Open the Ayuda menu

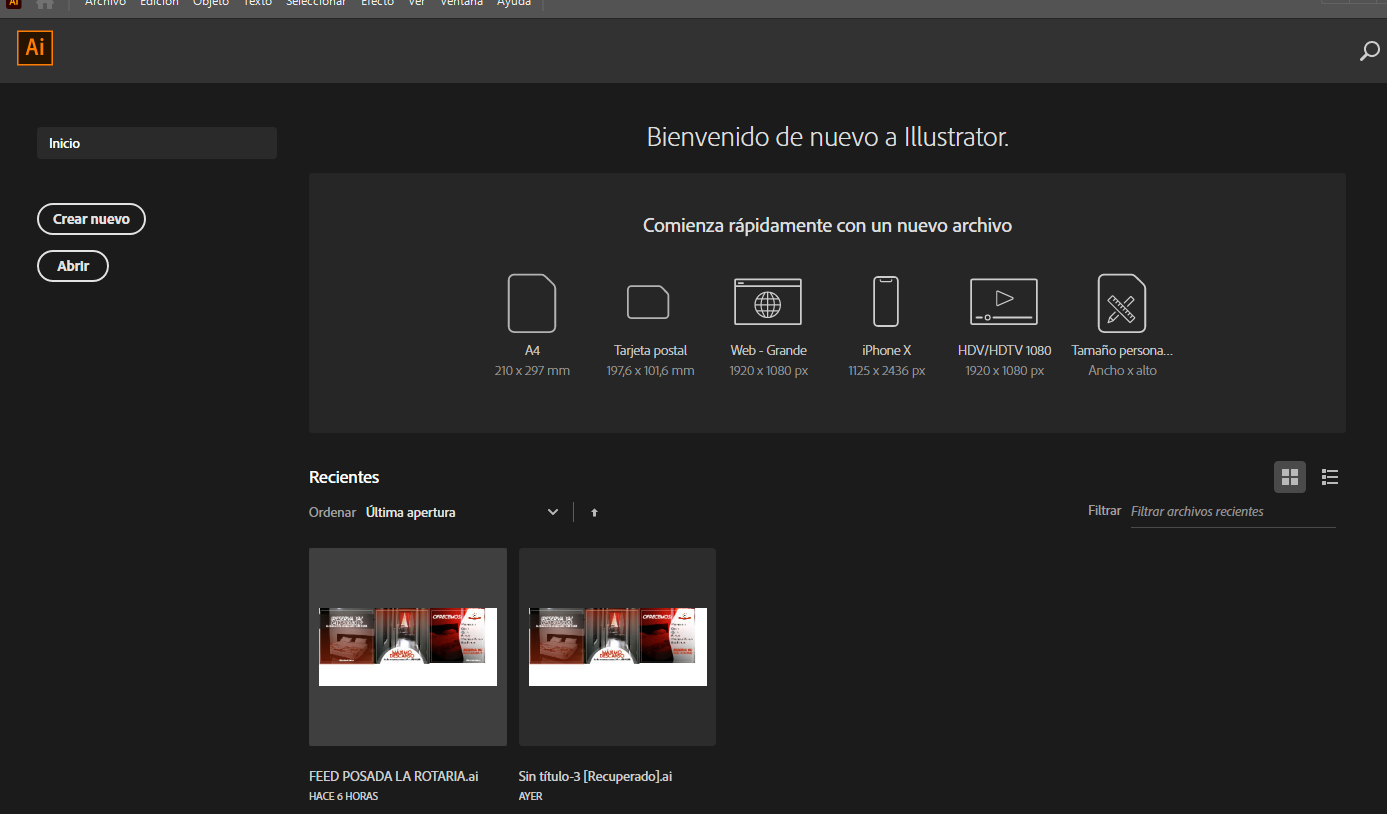pos(514,4)
